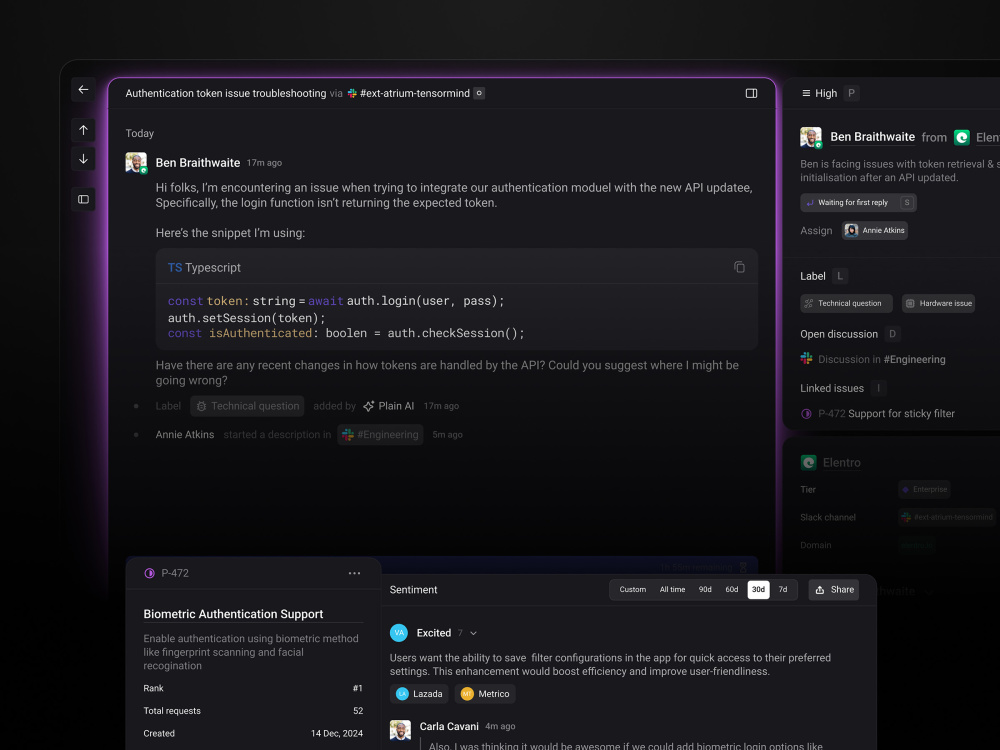Open the Metrico company chip
The height and width of the screenshot is (750, 1000).
pyautogui.click(x=485, y=694)
